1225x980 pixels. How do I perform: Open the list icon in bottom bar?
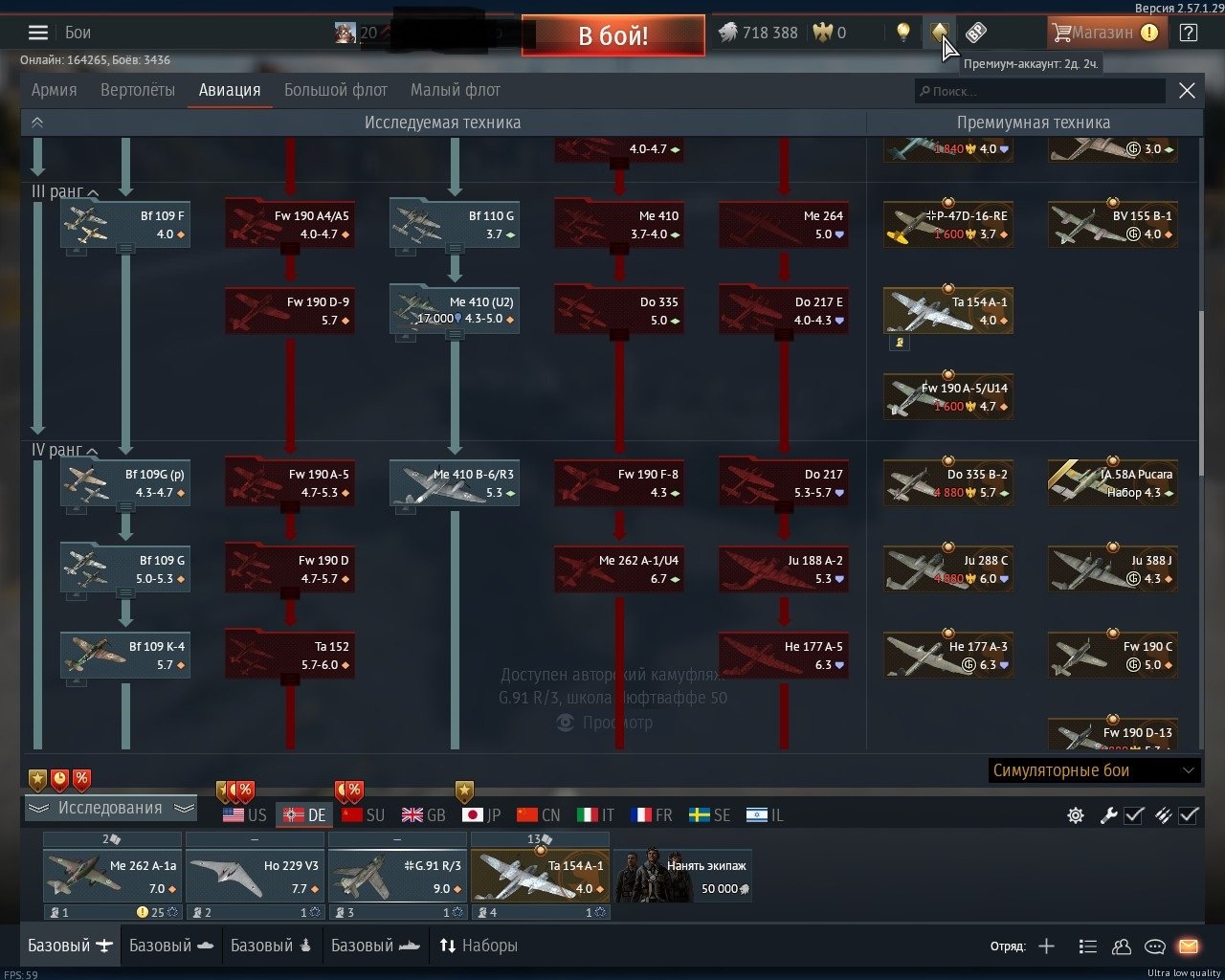pos(1087,947)
